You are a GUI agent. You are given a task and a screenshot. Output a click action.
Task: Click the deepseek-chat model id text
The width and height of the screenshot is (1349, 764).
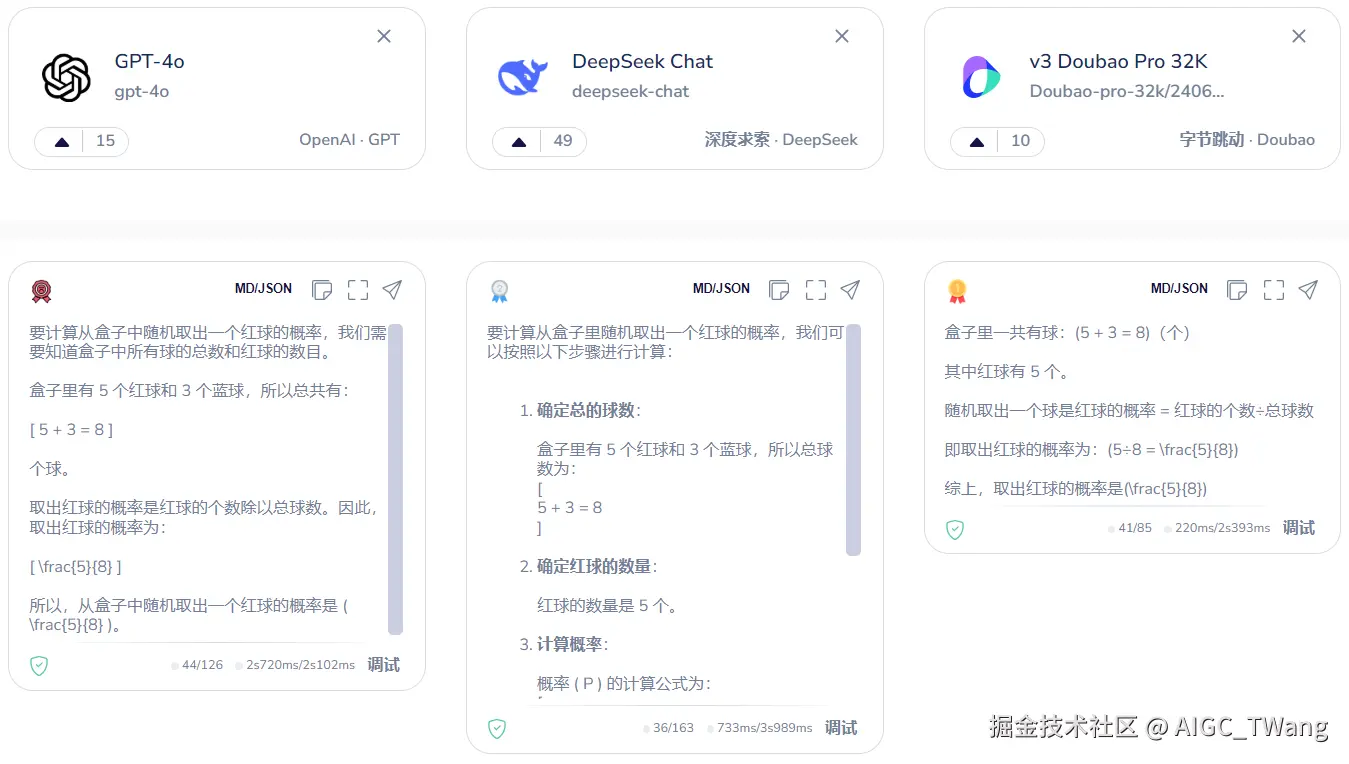click(x=631, y=91)
